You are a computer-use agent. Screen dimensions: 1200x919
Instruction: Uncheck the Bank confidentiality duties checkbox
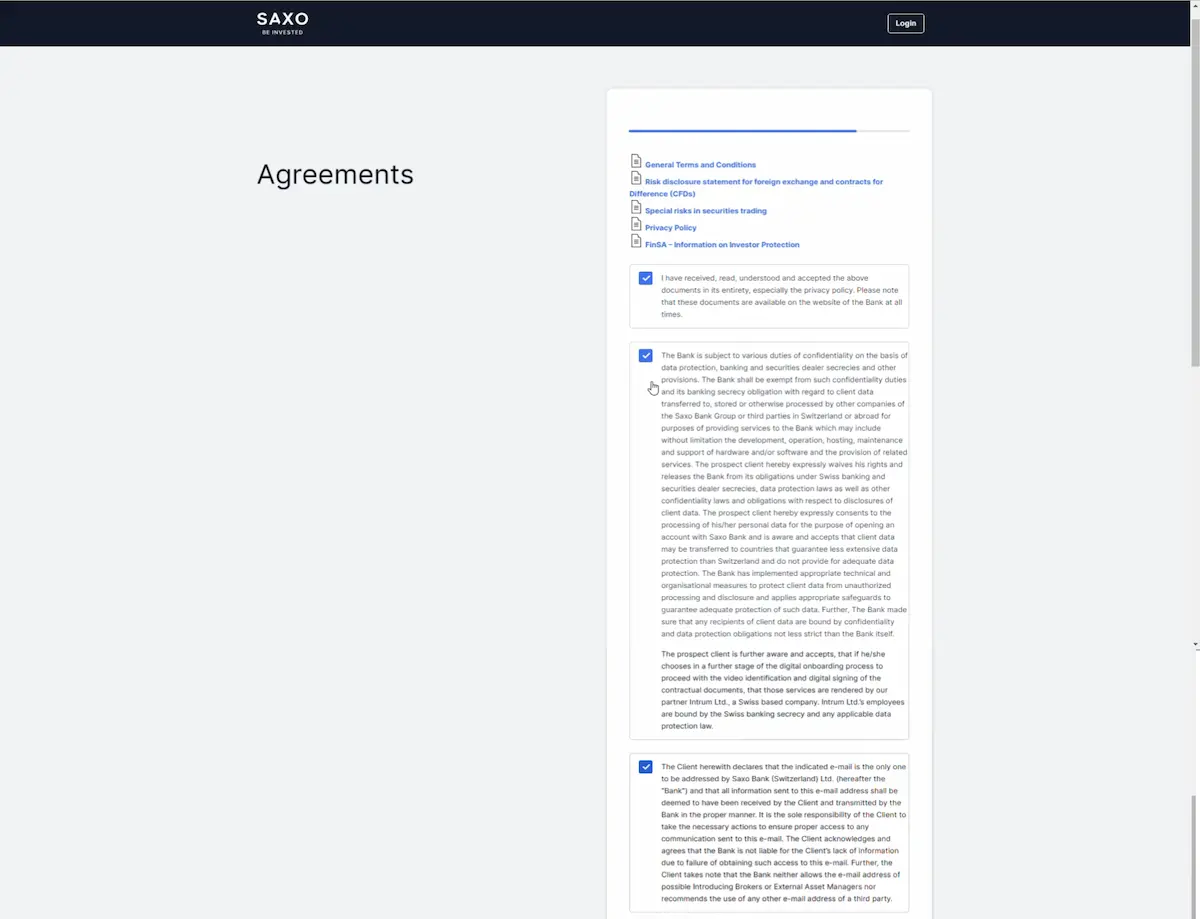click(646, 356)
